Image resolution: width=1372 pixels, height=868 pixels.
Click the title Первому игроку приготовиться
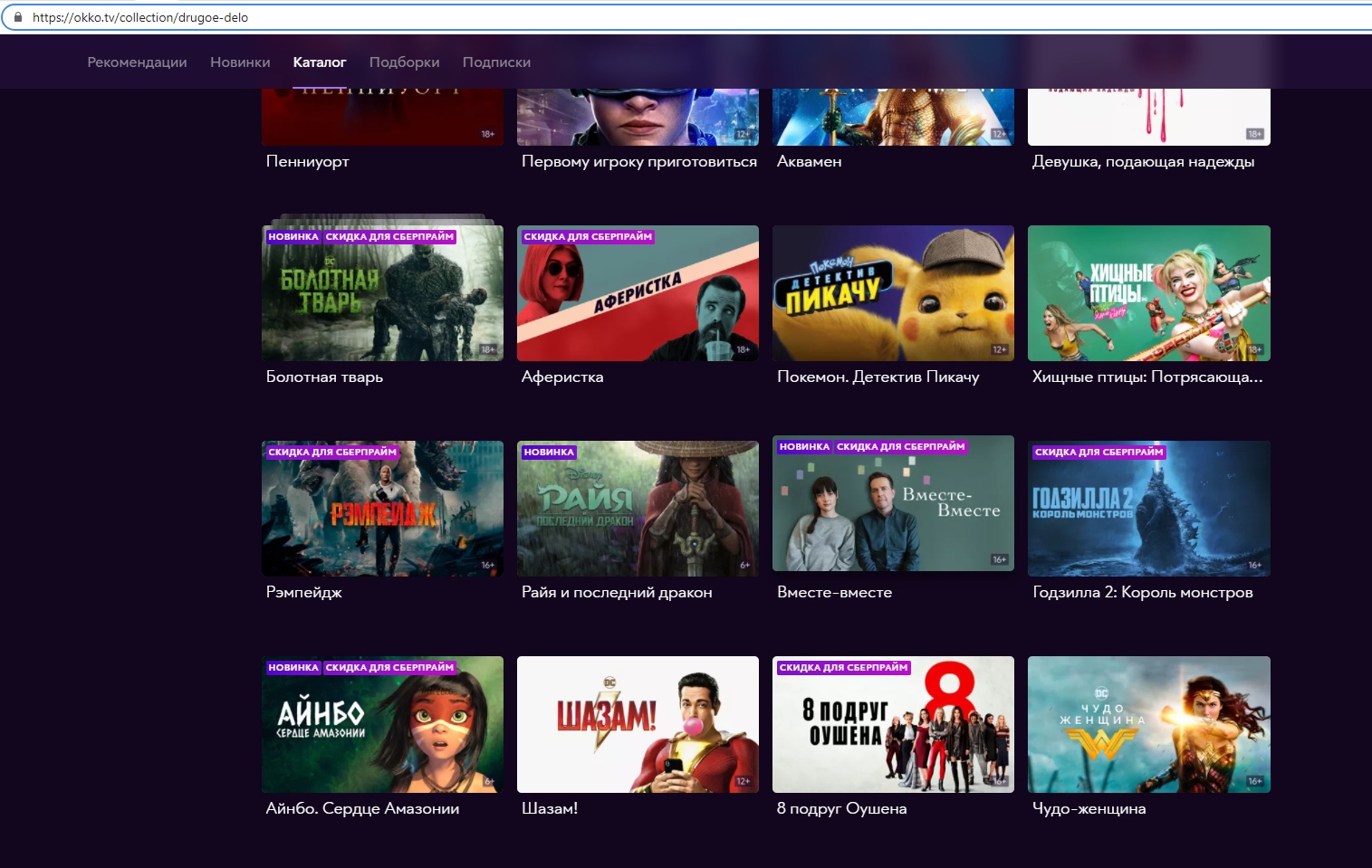tap(638, 161)
